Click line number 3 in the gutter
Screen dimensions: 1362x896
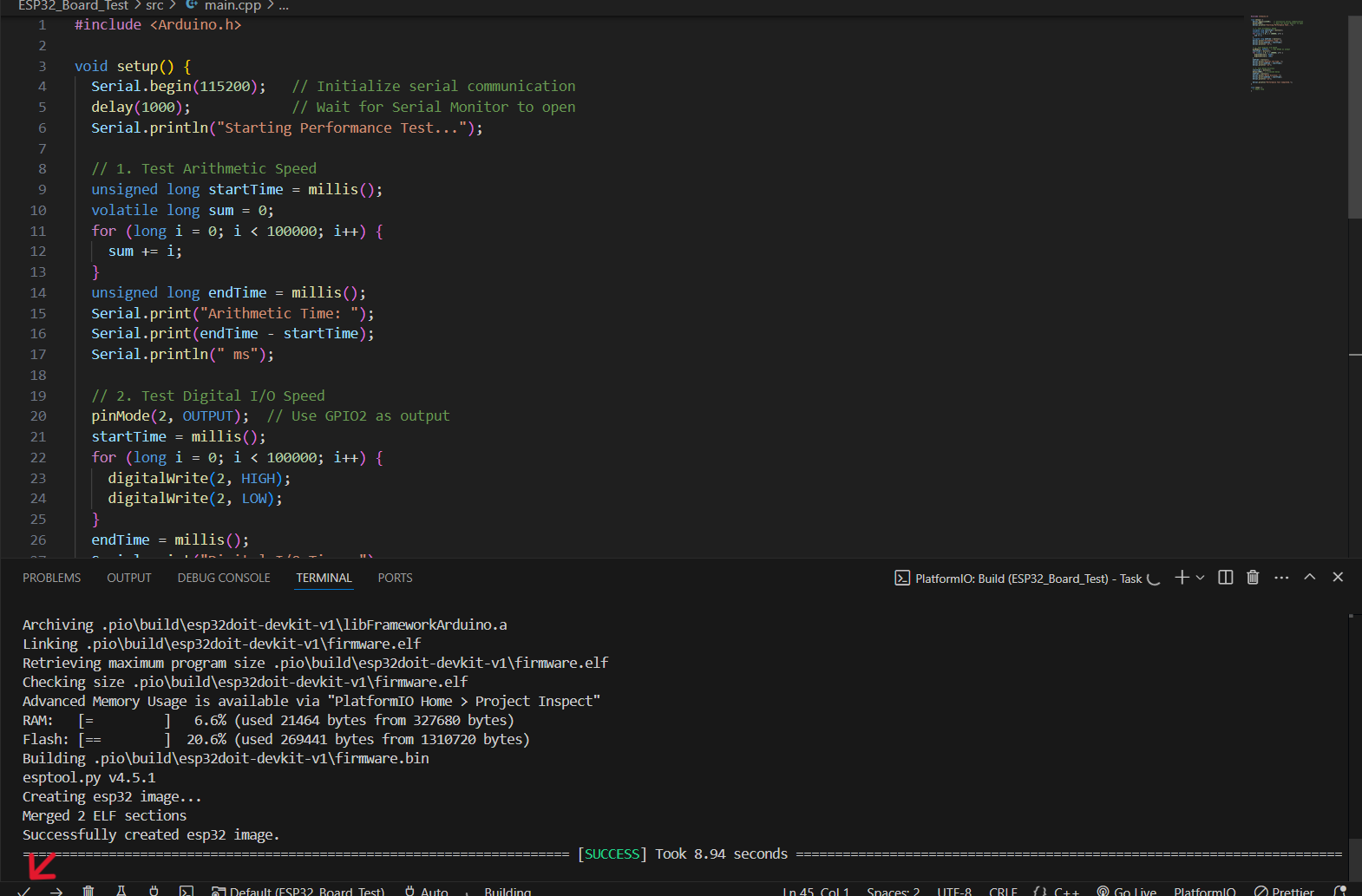click(x=42, y=66)
